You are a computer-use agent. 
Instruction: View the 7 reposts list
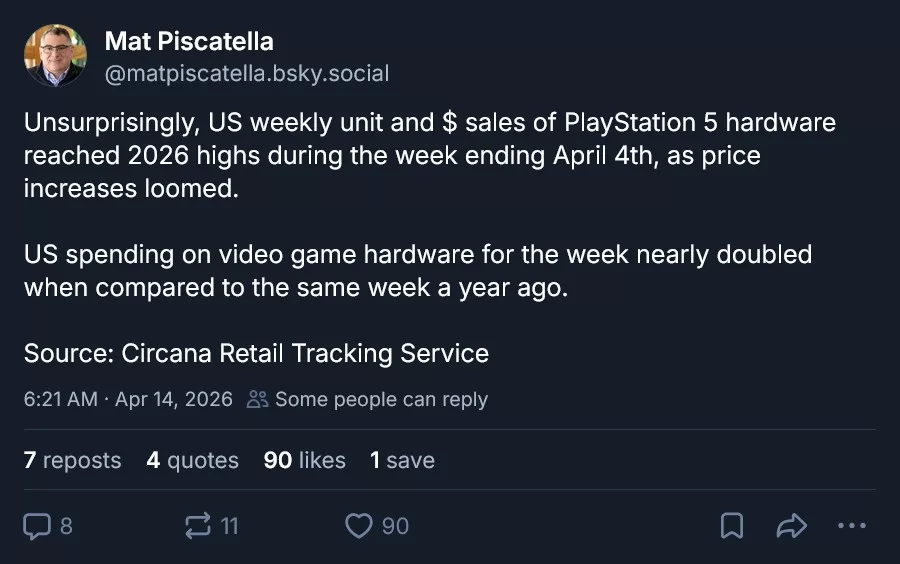[x=72, y=461]
